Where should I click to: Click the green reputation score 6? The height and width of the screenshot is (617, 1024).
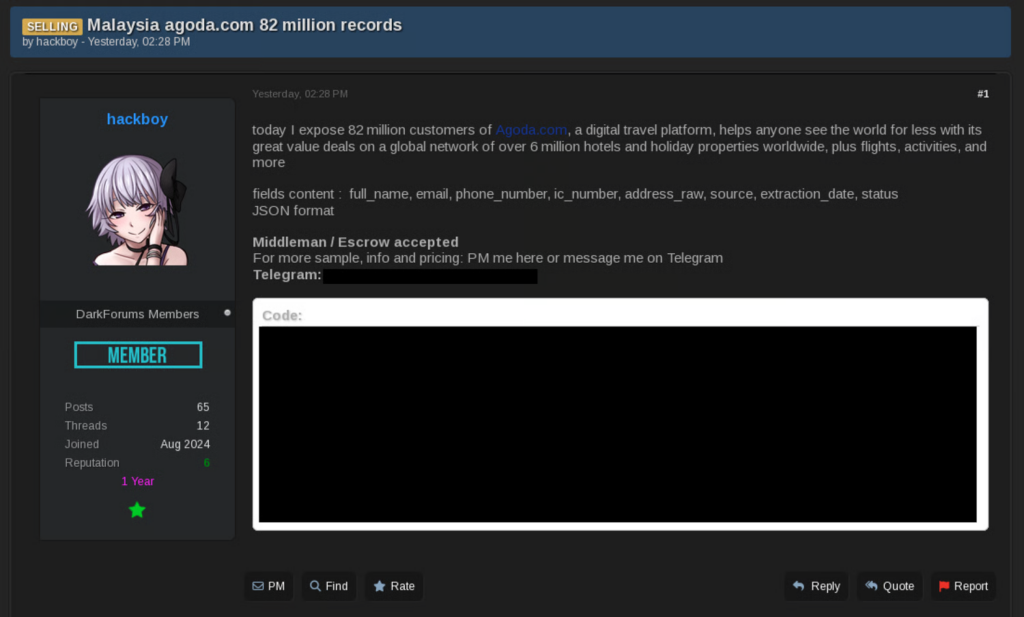(206, 463)
